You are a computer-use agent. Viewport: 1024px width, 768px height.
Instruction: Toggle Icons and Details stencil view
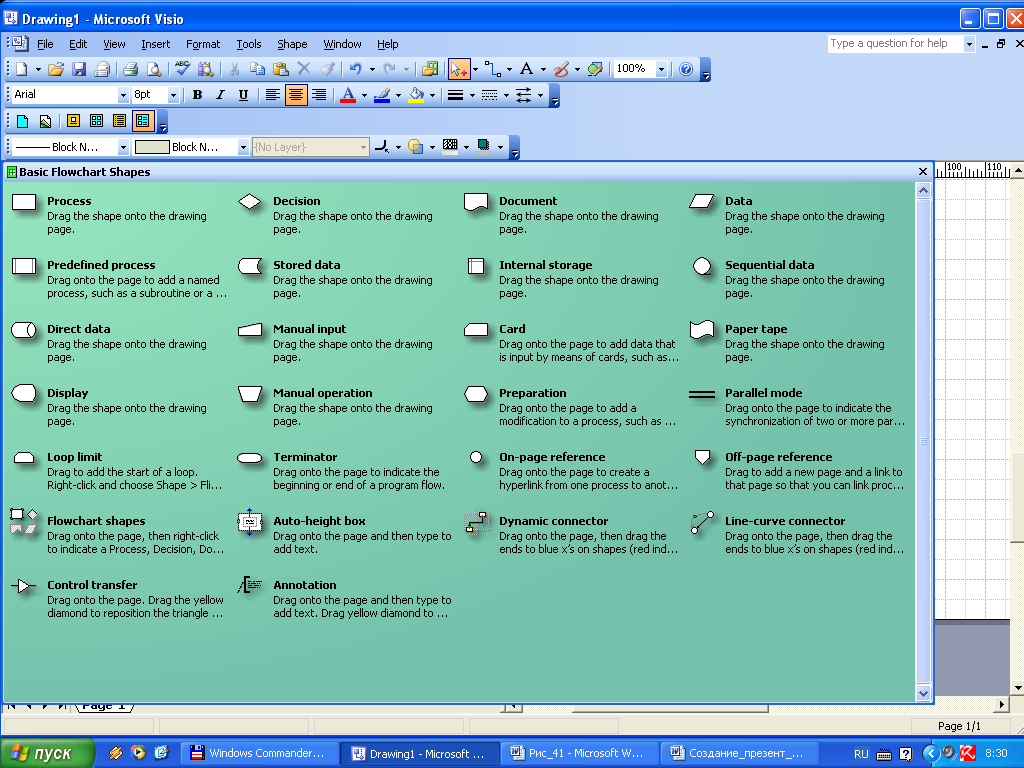143,121
